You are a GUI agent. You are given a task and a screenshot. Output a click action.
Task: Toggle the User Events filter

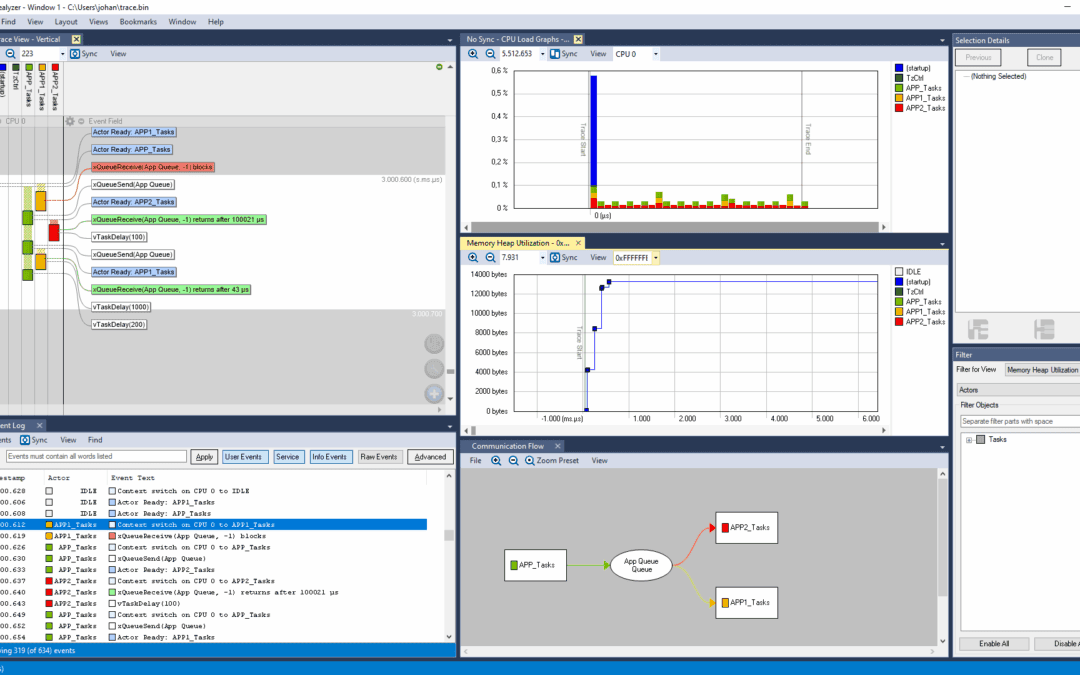point(243,457)
